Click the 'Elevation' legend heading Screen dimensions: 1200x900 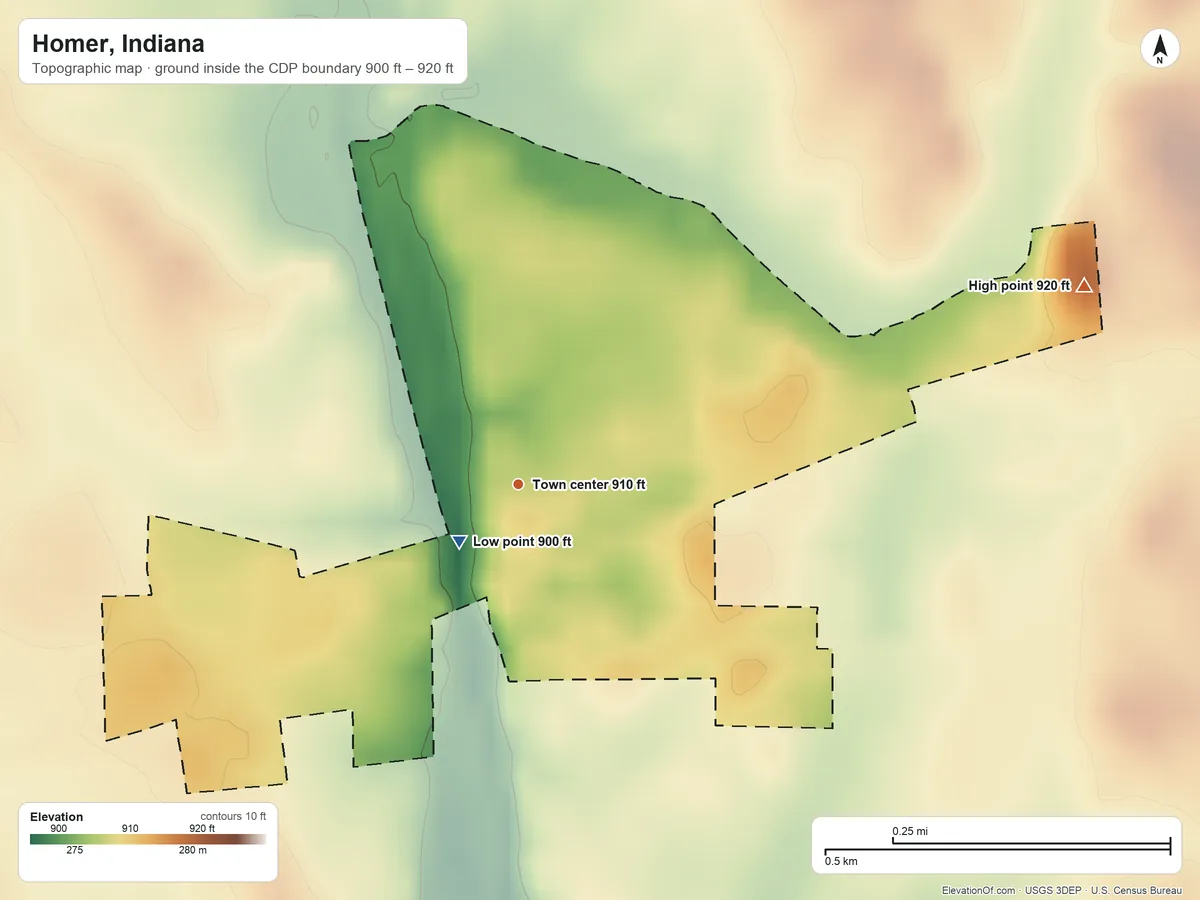point(57,817)
